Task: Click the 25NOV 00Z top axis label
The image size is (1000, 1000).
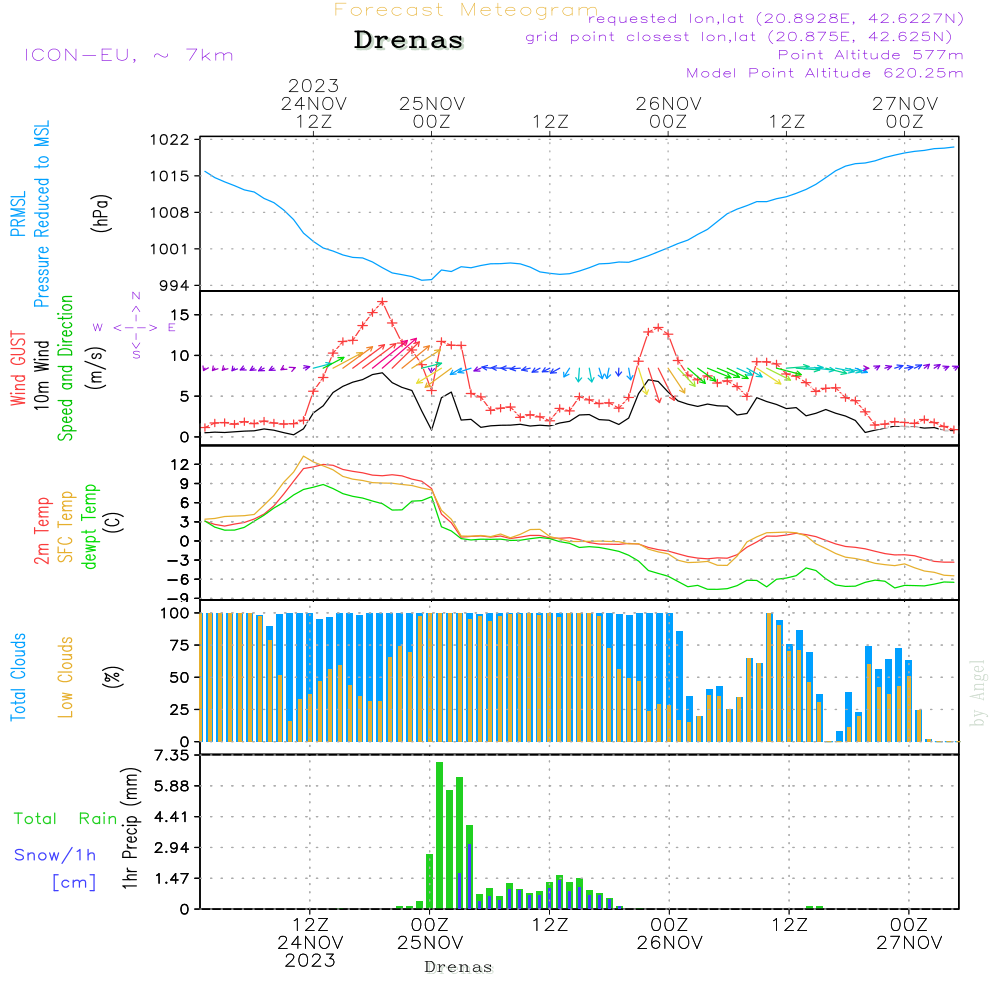Action: (431, 112)
